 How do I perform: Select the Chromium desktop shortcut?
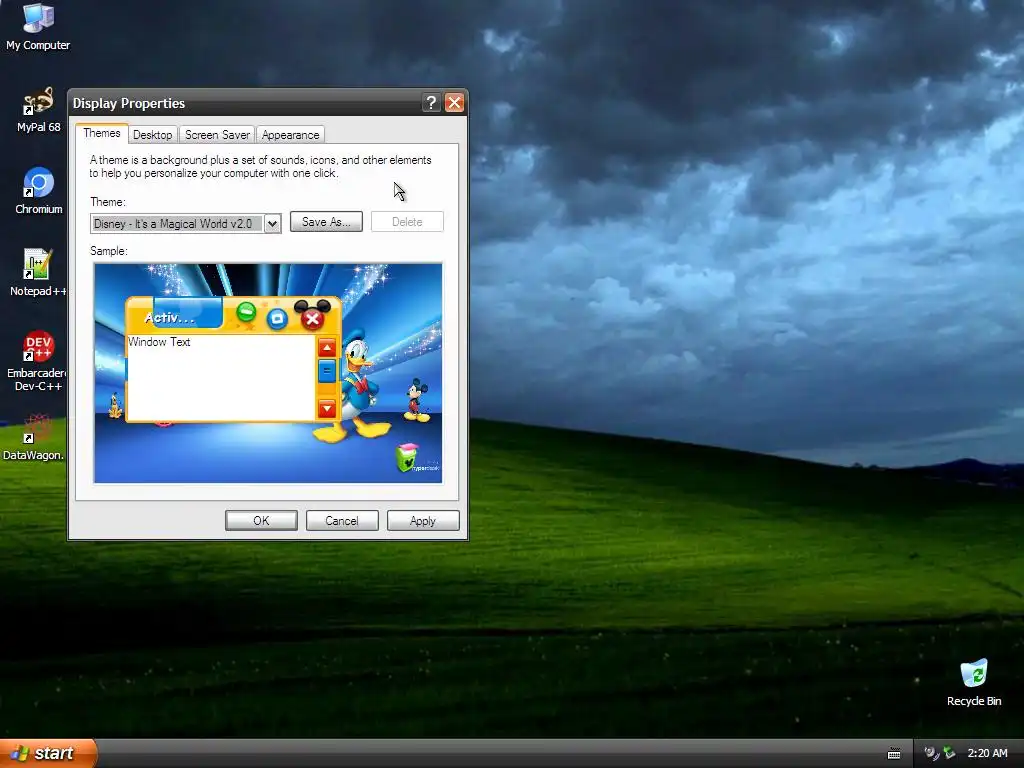click(39, 191)
